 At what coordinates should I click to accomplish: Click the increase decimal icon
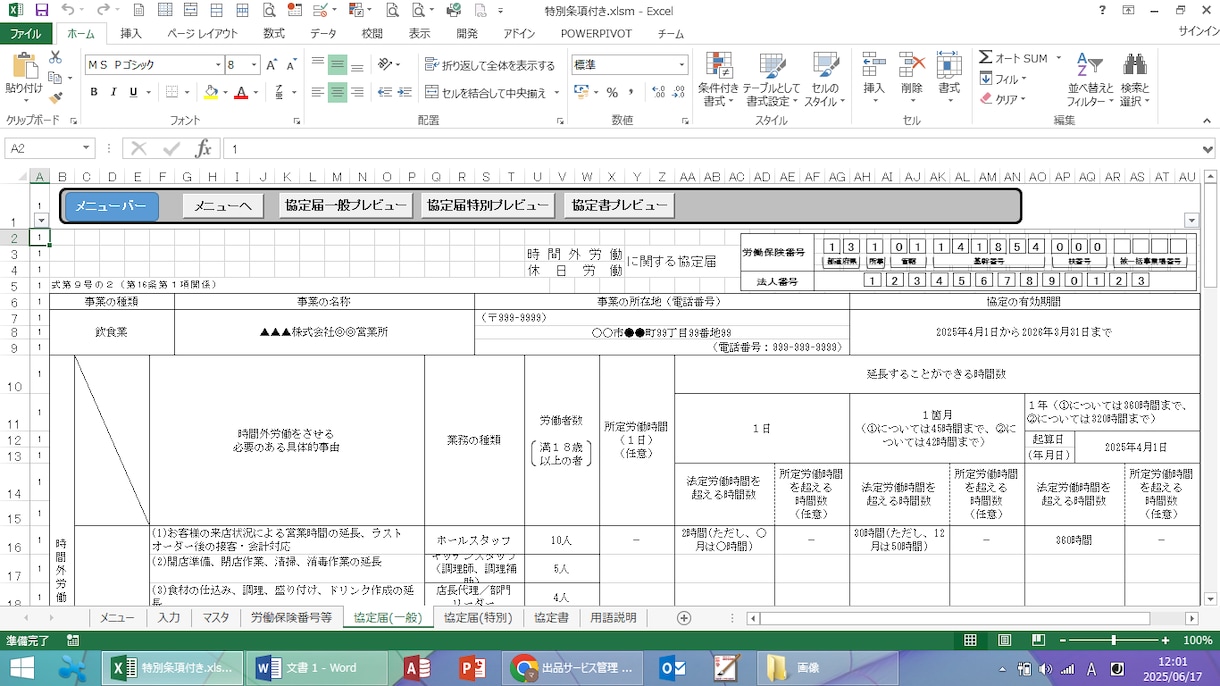pos(657,93)
